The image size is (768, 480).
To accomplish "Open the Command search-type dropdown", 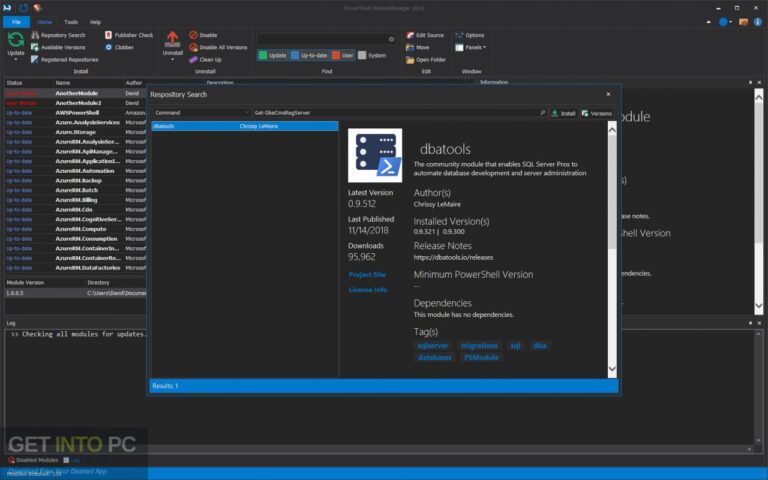I will click(x=201, y=113).
